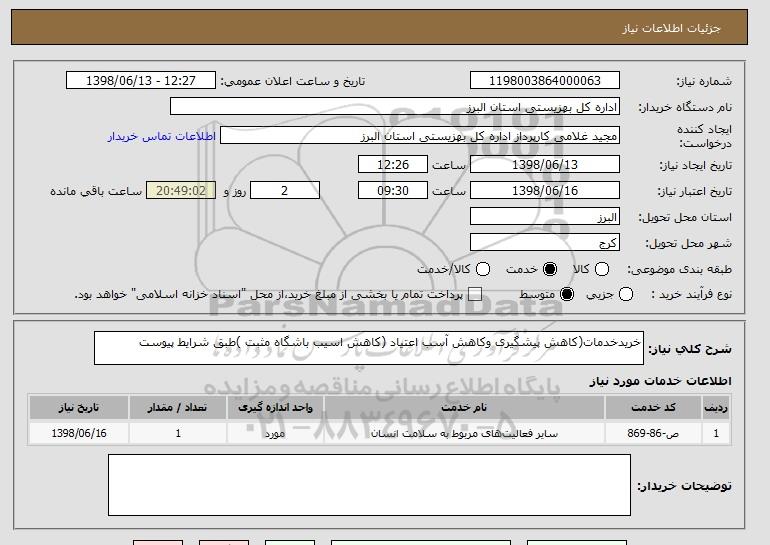Click the تاریخ اعتبار نیاز date field
Viewport: 770px width, 545px height.
pos(545,191)
